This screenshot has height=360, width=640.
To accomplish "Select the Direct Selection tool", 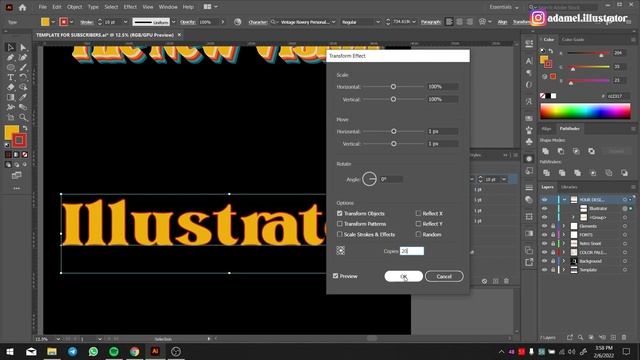I will (23, 47).
